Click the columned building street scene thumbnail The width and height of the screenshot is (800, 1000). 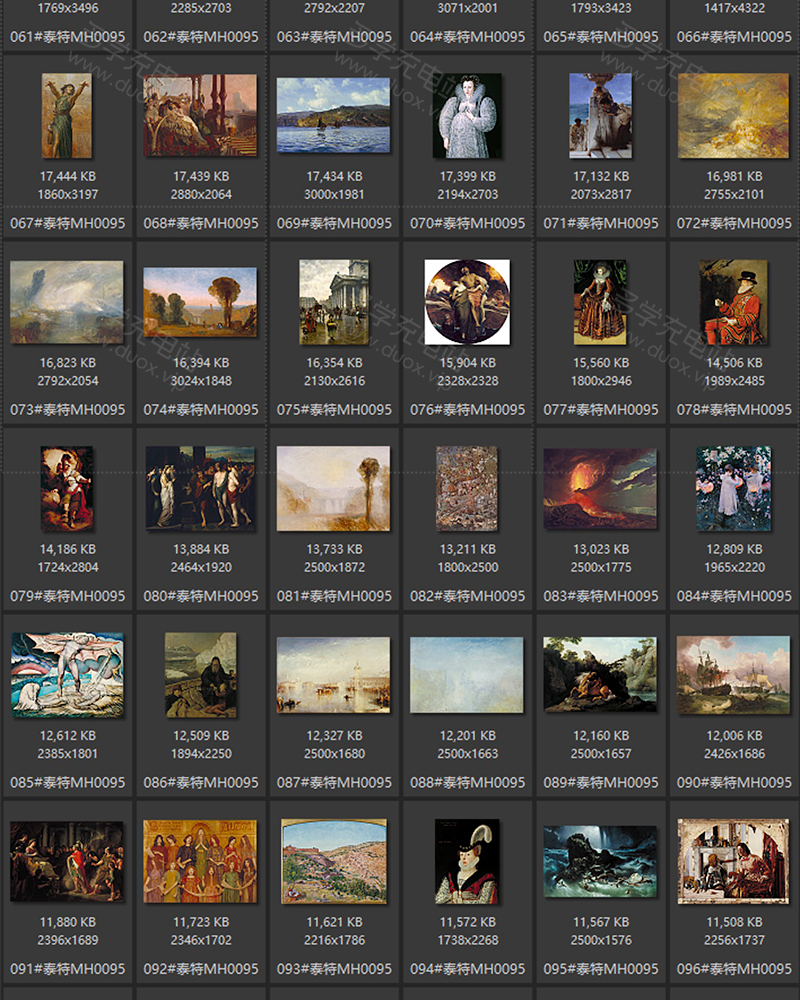tap(333, 302)
